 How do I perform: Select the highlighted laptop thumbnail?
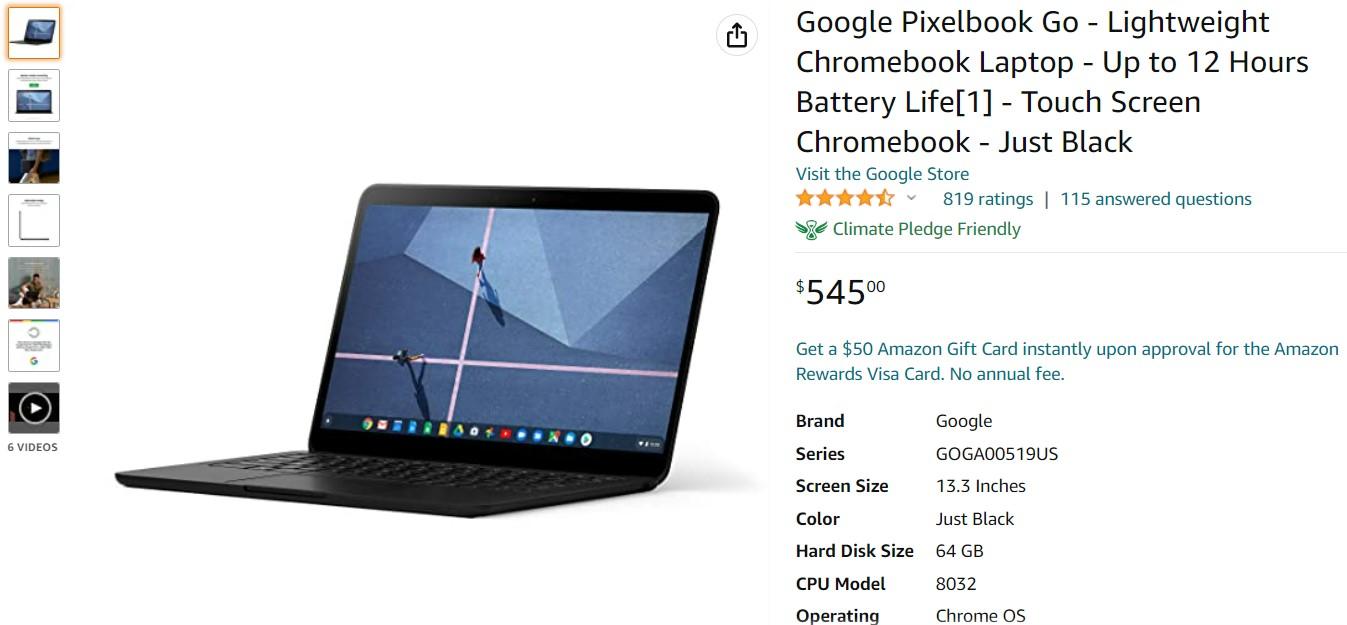pyautogui.click(x=34, y=32)
